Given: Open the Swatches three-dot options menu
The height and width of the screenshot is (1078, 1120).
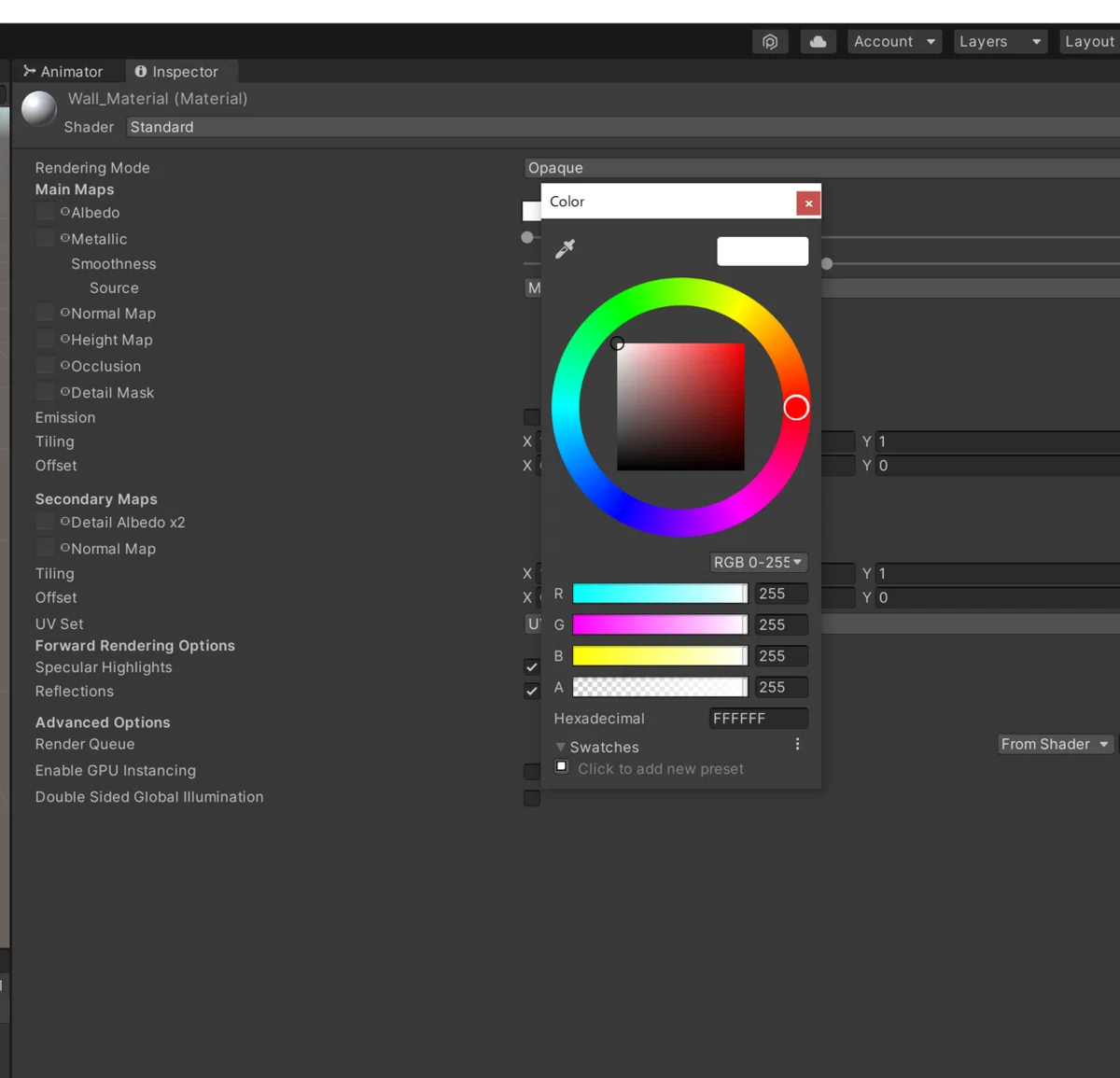Looking at the screenshot, I should tap(797, 744).
